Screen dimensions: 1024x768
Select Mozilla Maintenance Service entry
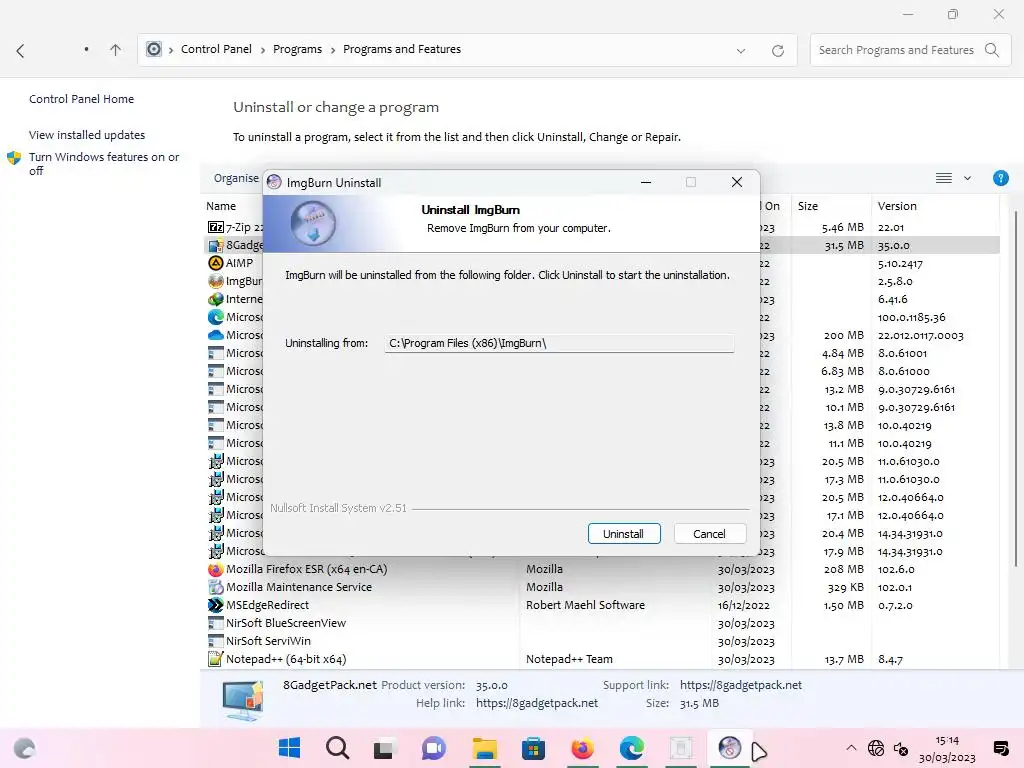(298, 586)
